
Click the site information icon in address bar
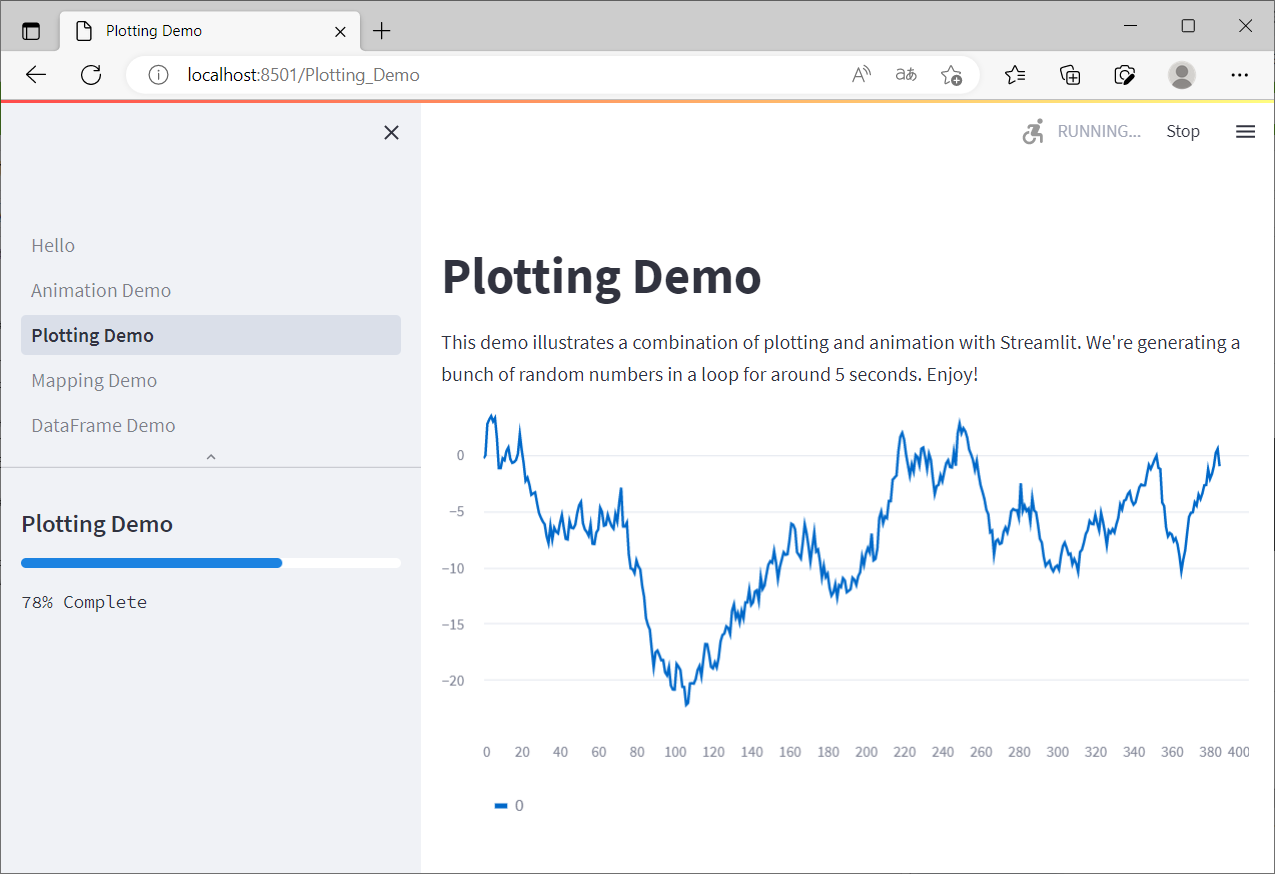click(x=158, y=74)
